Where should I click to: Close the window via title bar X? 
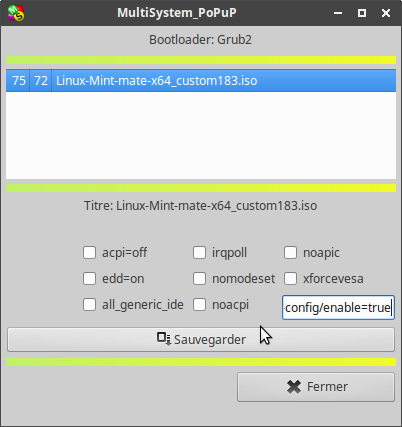point(386,13)
